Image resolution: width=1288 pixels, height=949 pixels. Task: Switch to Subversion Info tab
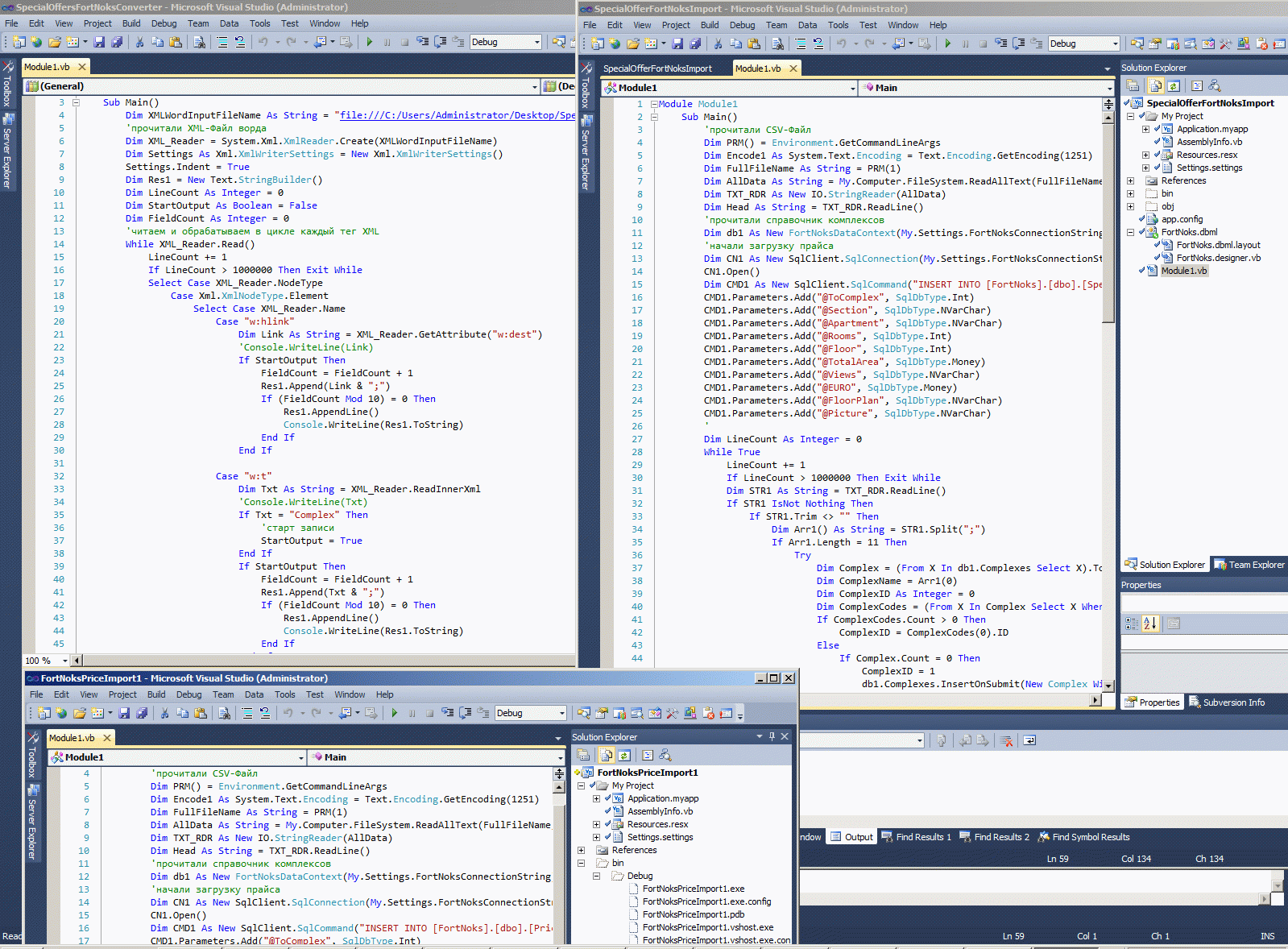pyautogui.click(x=1227, y=702)
